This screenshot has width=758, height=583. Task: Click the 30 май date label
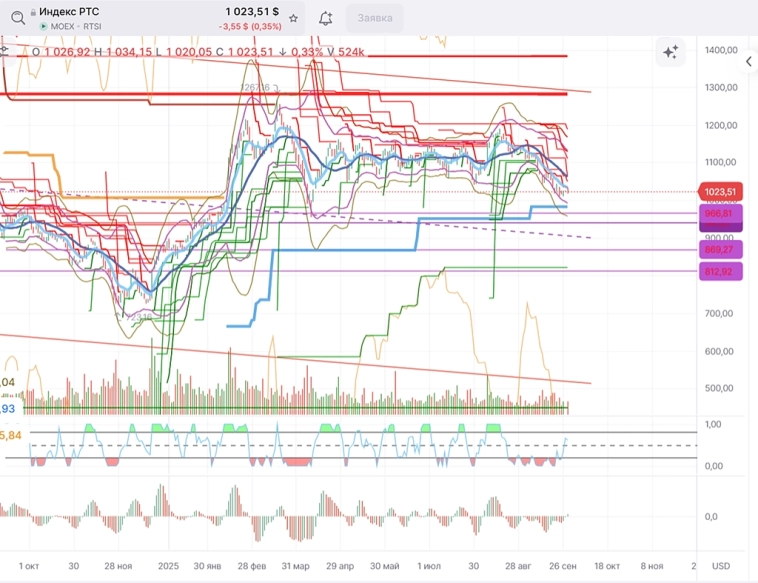tap(385, 566)
